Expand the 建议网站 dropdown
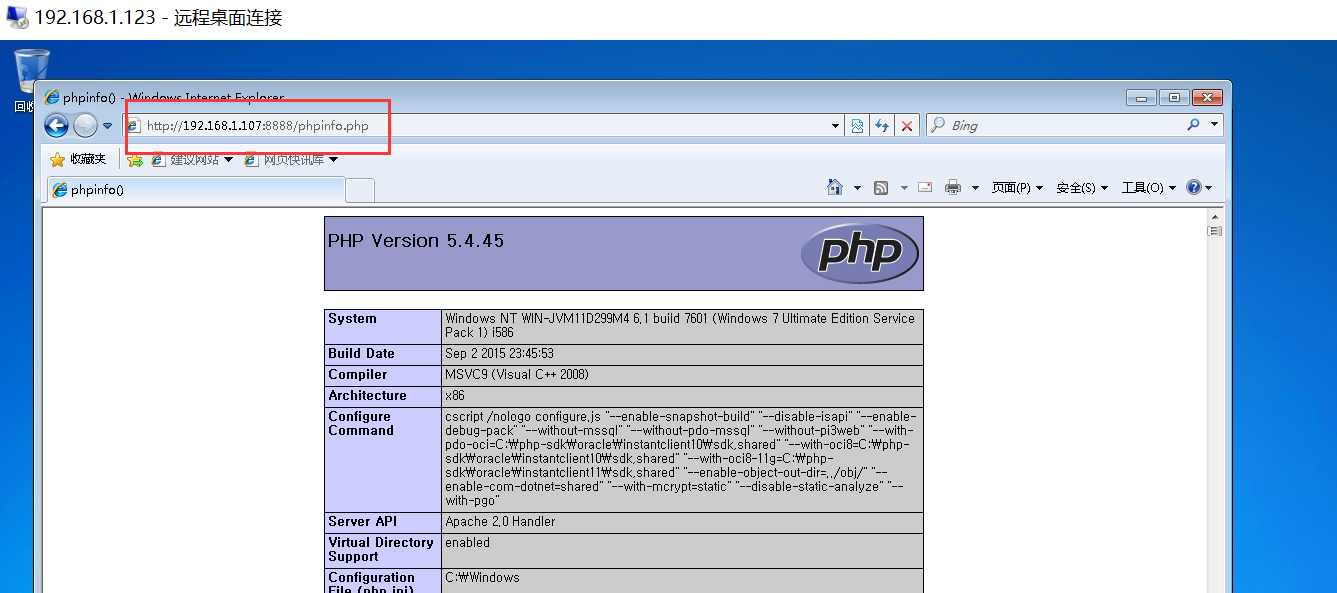 point(229,159)
